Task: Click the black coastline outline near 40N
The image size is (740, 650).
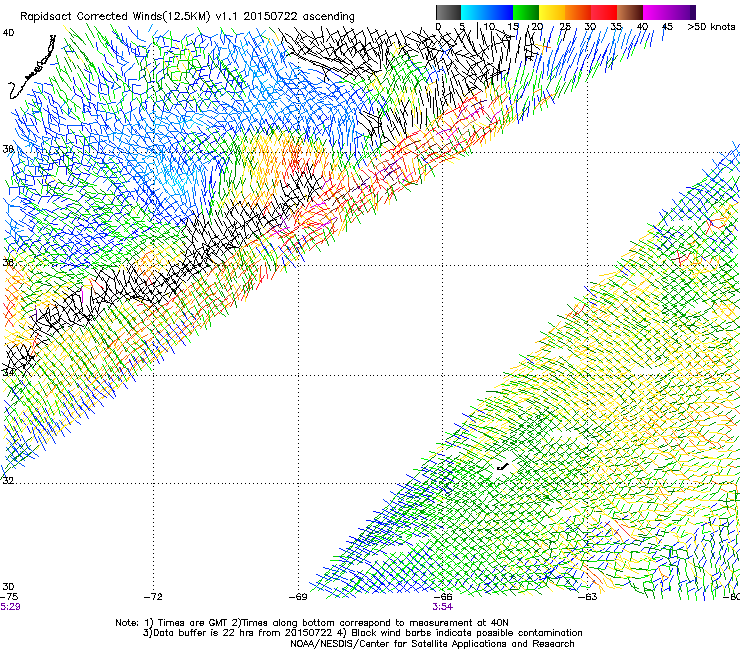Action: point(32,67)
